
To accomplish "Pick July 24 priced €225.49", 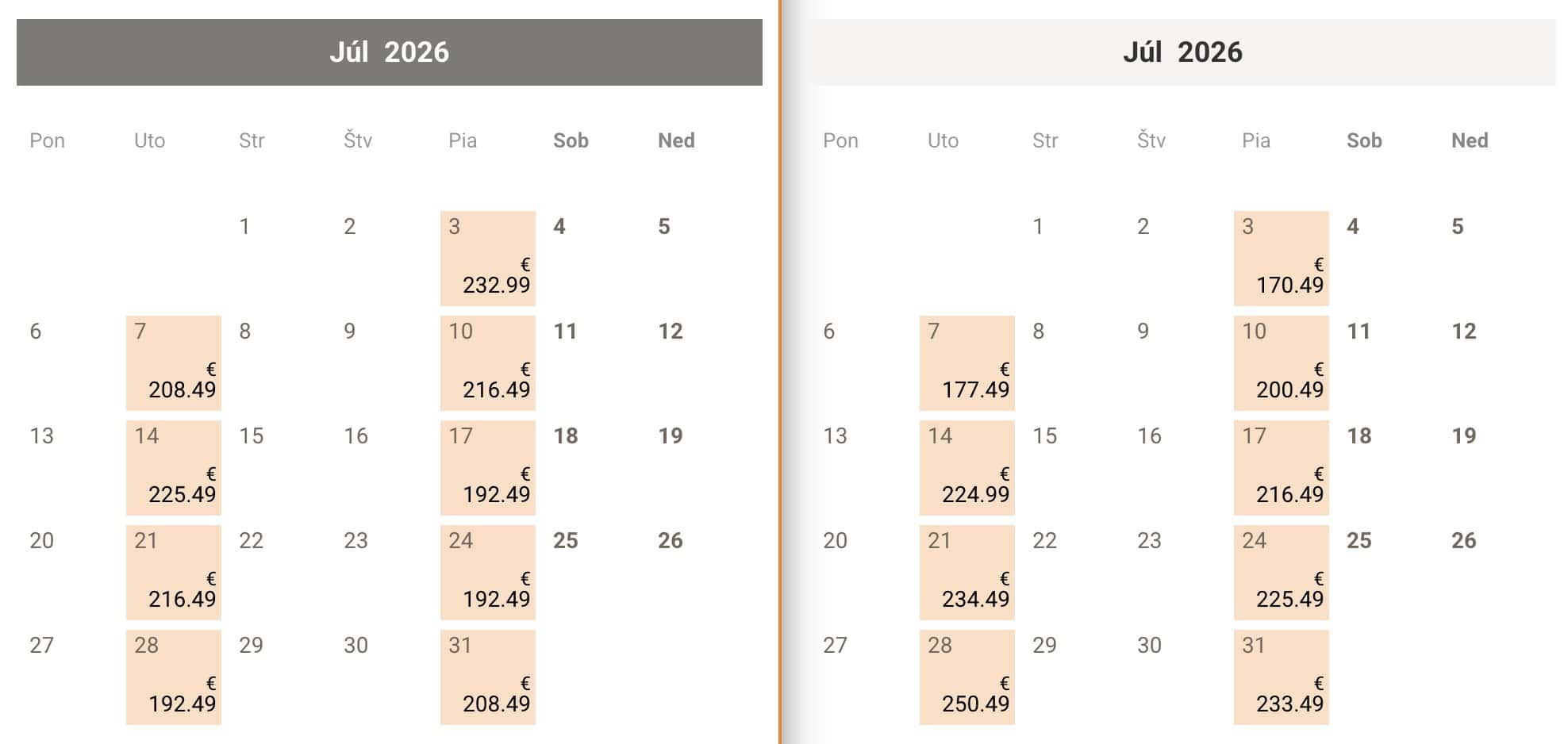I will click(1281, 573).
